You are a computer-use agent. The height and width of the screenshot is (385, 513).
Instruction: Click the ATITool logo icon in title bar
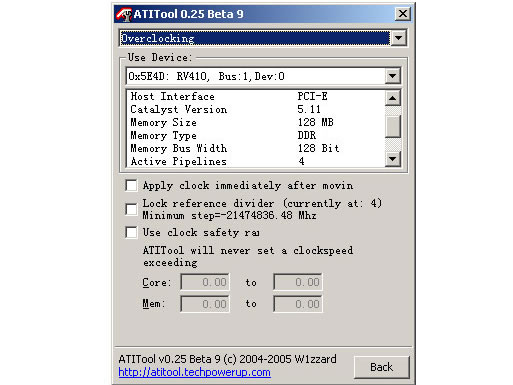124,14
